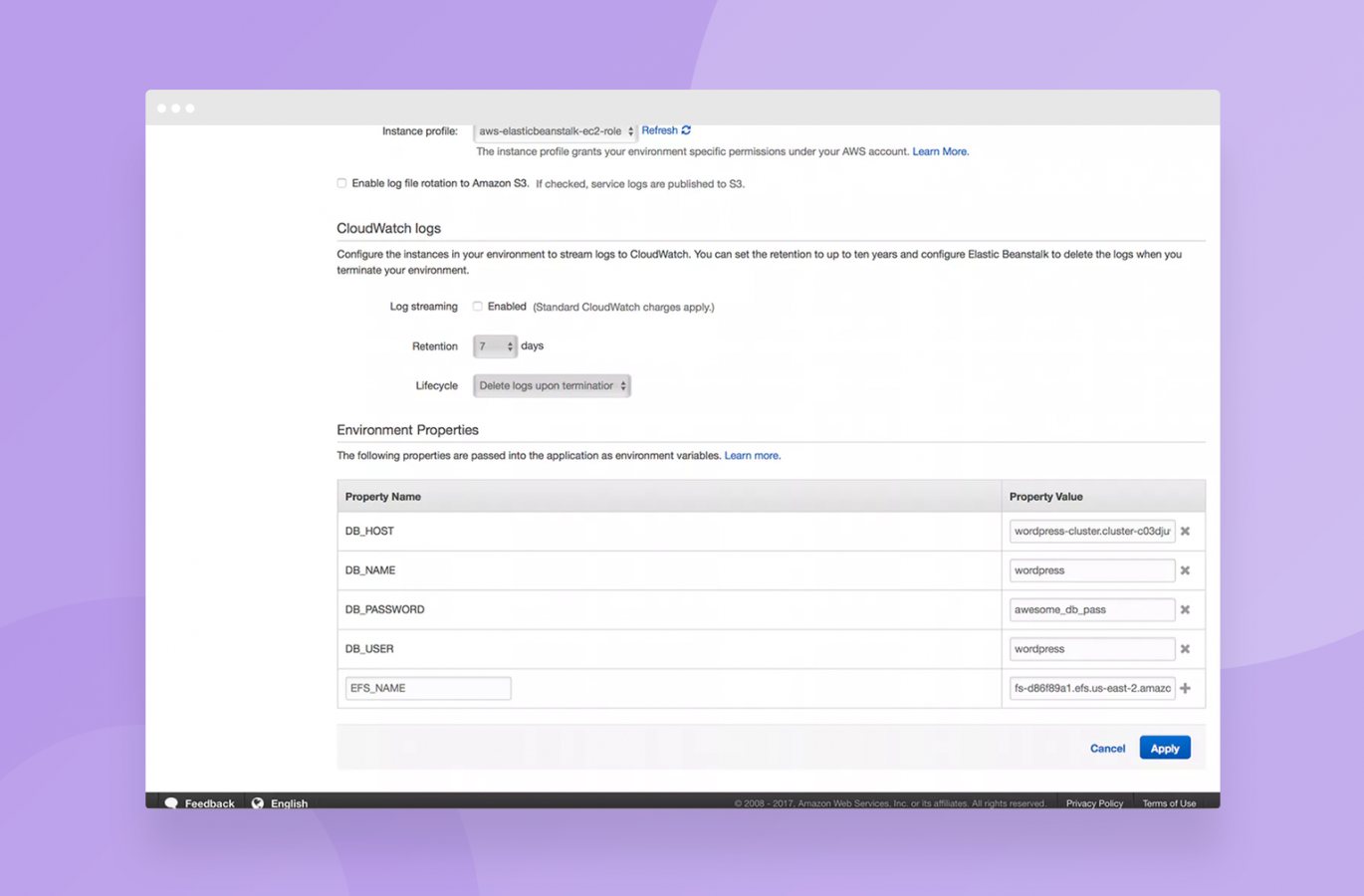Edit the DB_PASSWORD value field
This screenshot has height=896, width=1364.
pos(1092,609)
